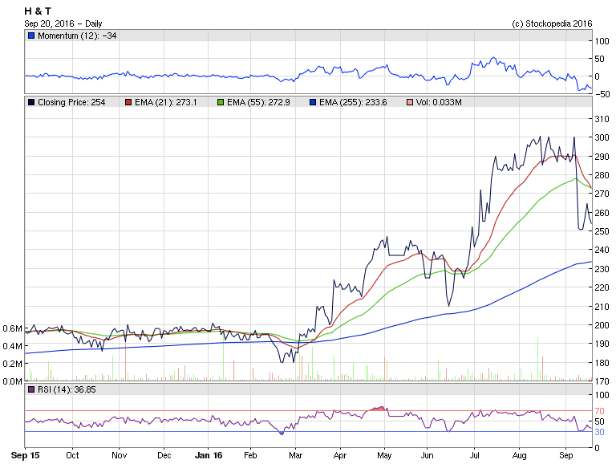Click the 'EMA (55): 272.9' label
This screenshot has height=469, width=616.
(x=258, y=103)
